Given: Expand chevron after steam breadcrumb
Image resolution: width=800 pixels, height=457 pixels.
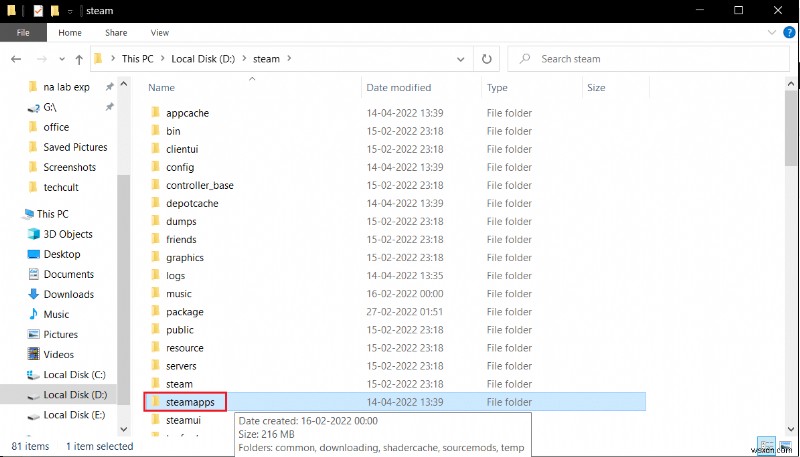Looking at the screenshot, I should pyautogui.click(x=289, y=59).
